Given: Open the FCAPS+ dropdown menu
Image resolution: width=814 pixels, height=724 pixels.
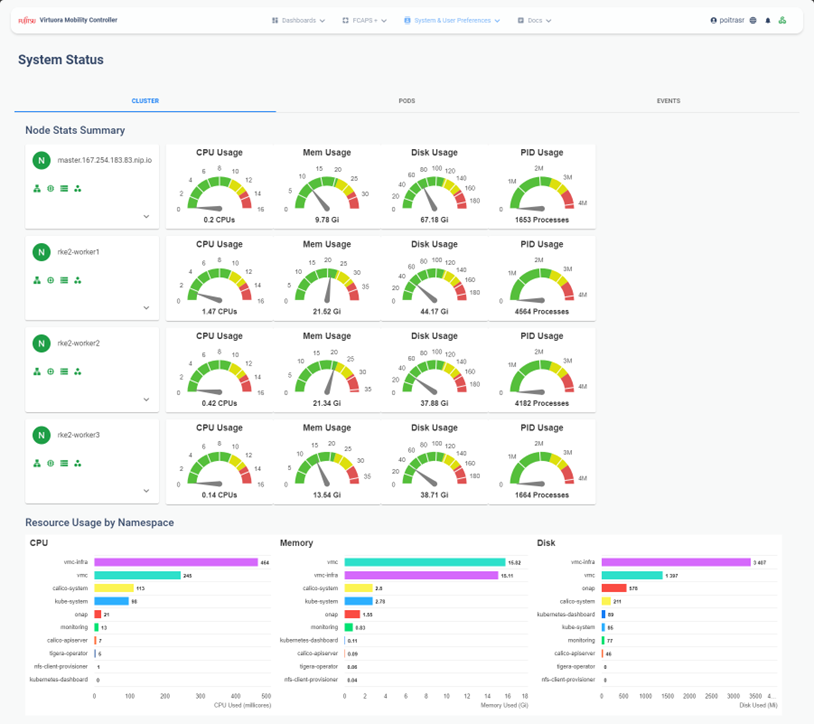Looking at the screenshot, I should point(364,20).
